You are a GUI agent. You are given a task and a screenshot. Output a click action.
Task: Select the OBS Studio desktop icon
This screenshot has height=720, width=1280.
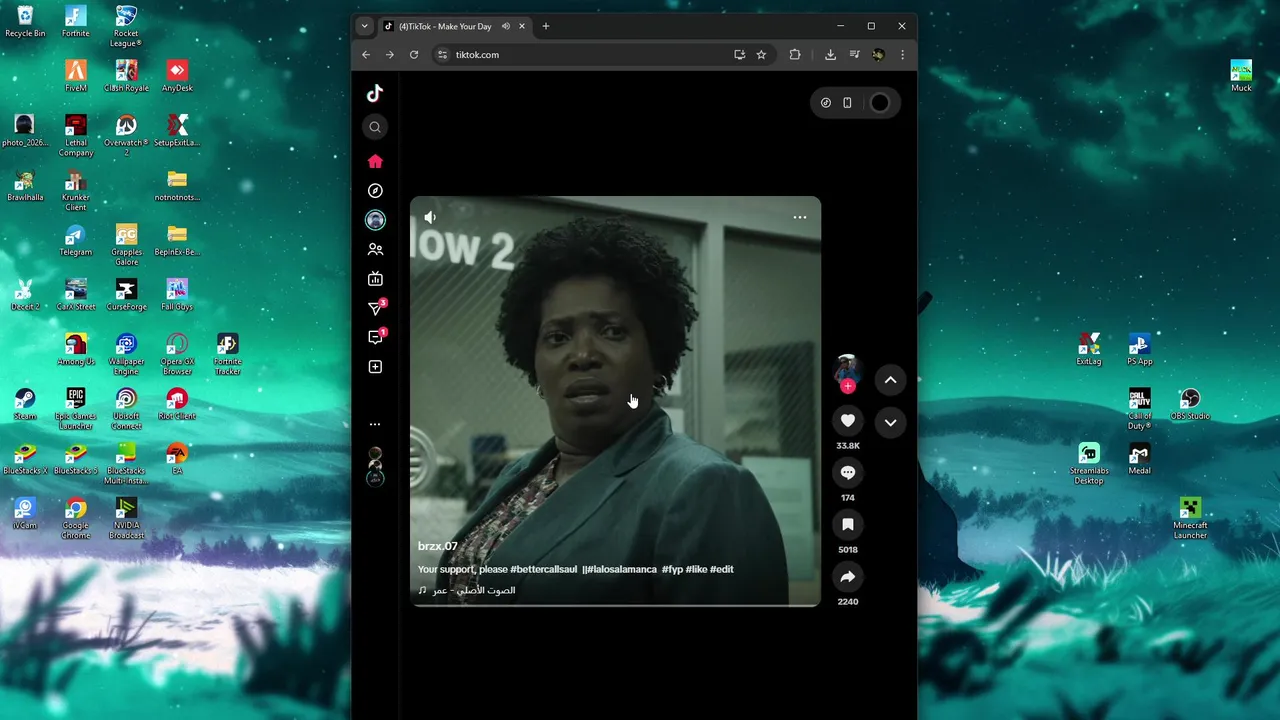pyautogui.click(x=1190, y=405)
